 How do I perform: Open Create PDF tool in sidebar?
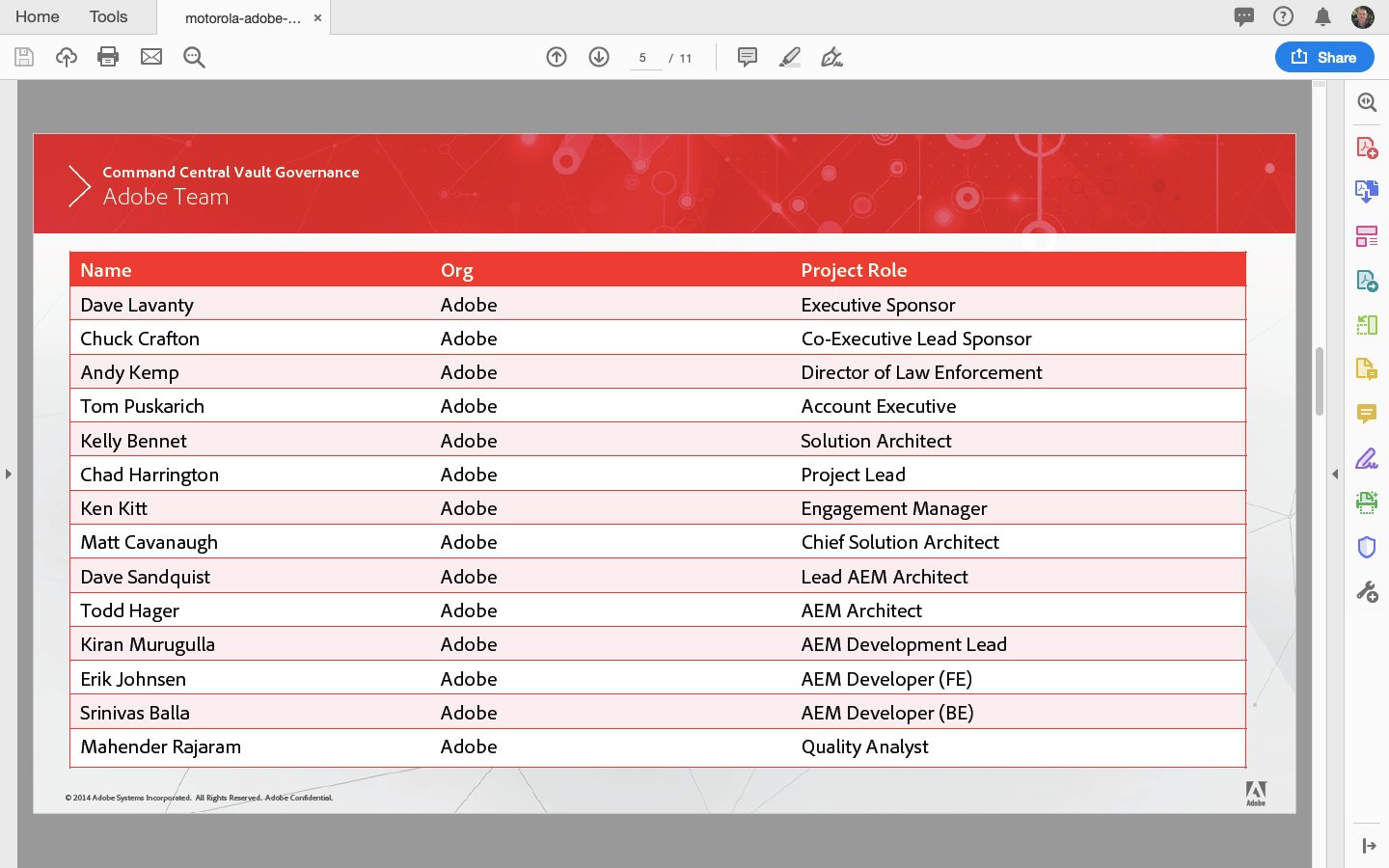coord(1367,147)
